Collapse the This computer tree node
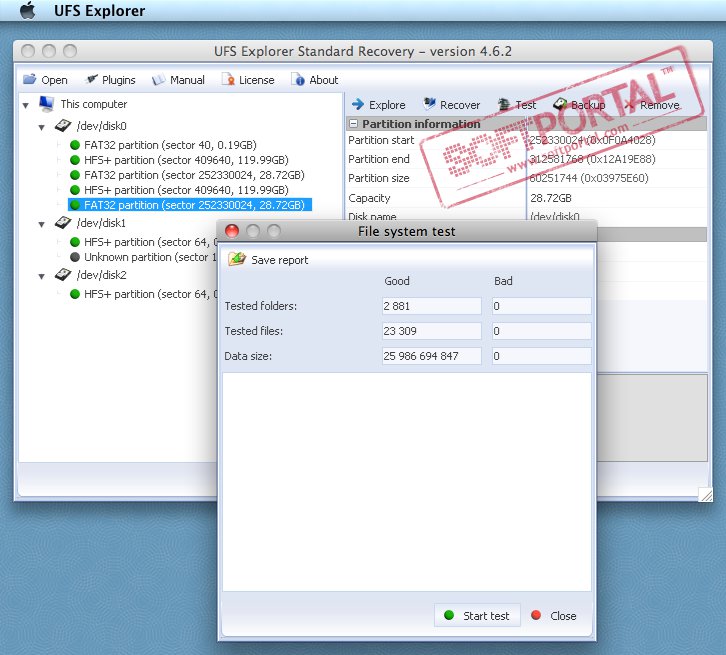 pyautogui.click(x=26, y=106)
